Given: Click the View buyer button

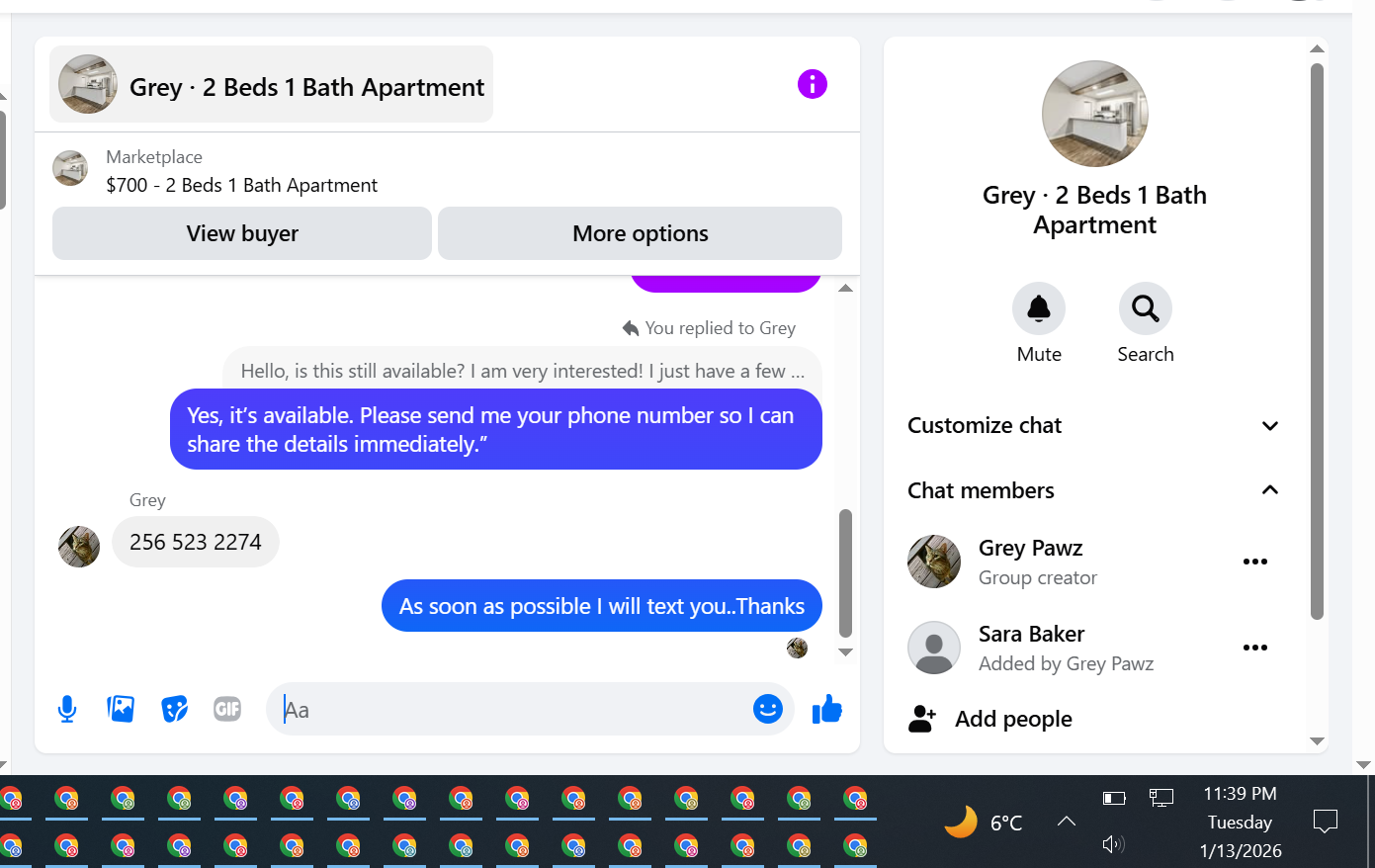Looking at the screenshot, I should [x=242, y=233].
